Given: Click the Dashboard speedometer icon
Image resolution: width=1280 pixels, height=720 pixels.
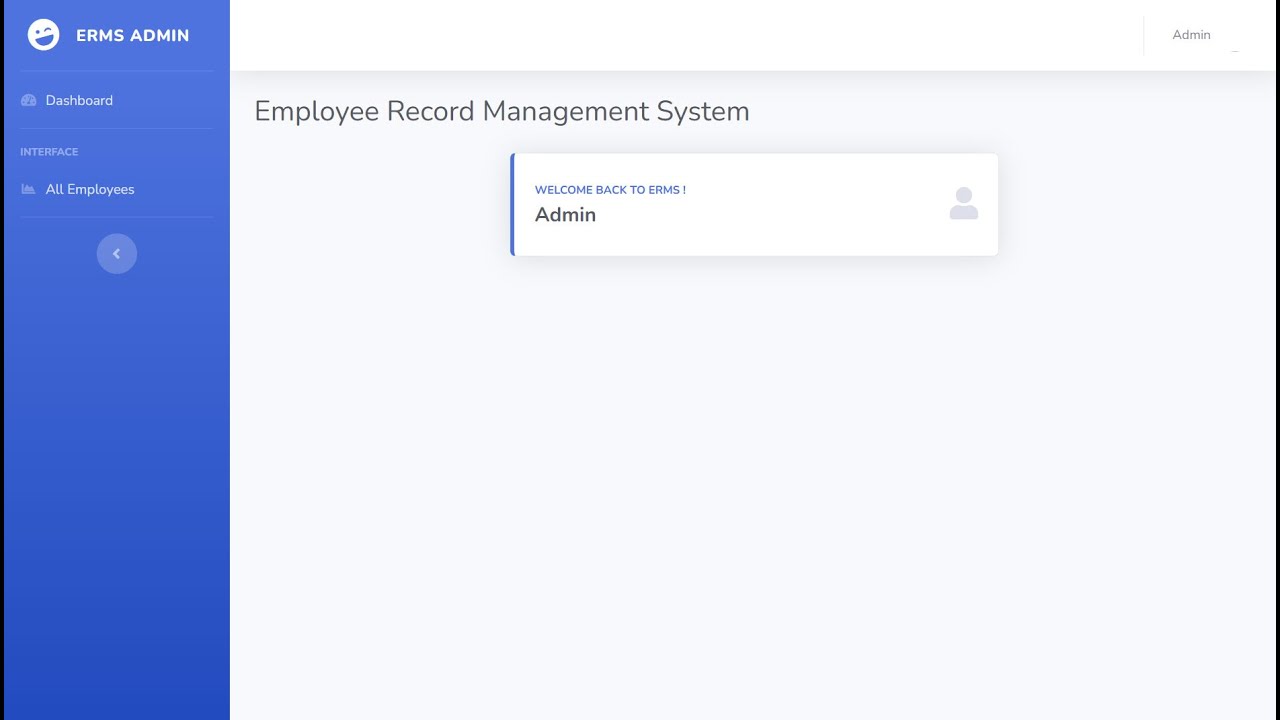Looking at the screenshot, I should (28, 100).
